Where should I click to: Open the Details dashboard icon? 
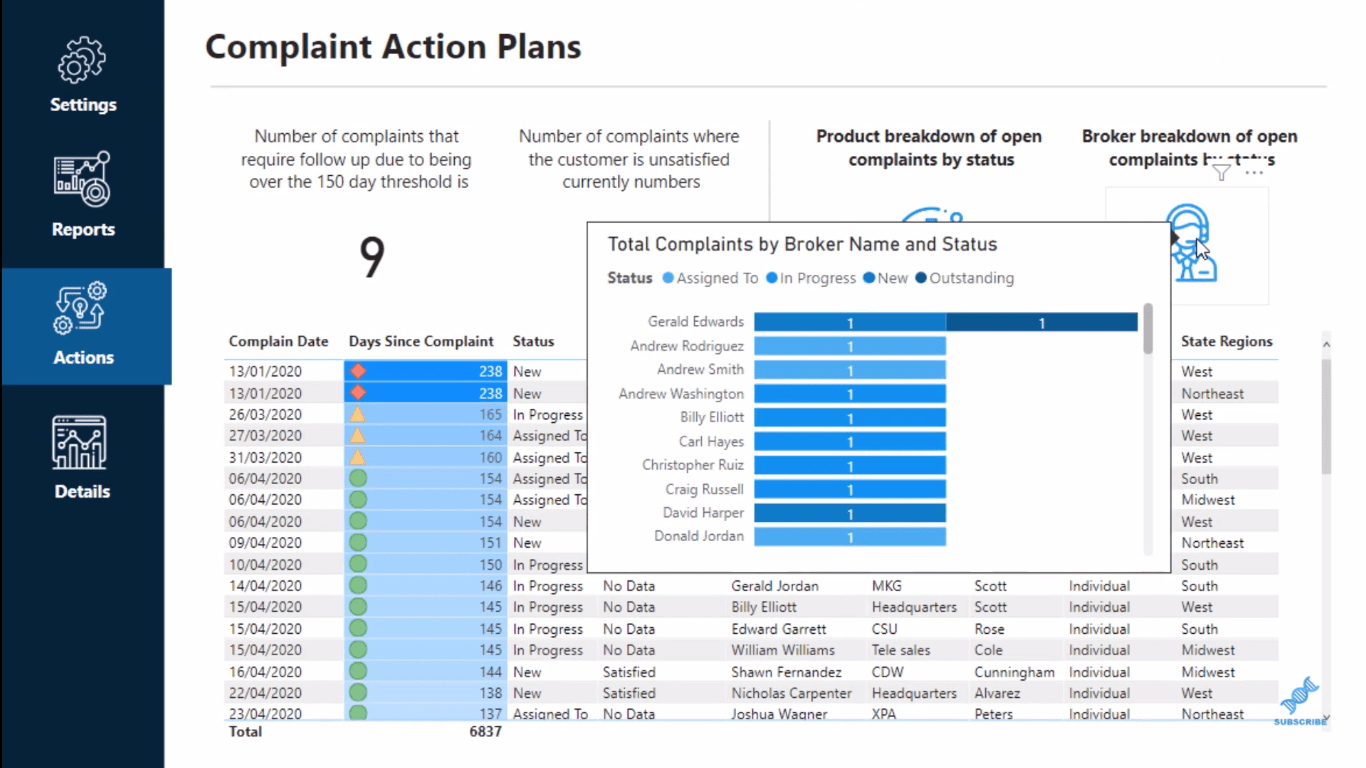pos(82,443)
